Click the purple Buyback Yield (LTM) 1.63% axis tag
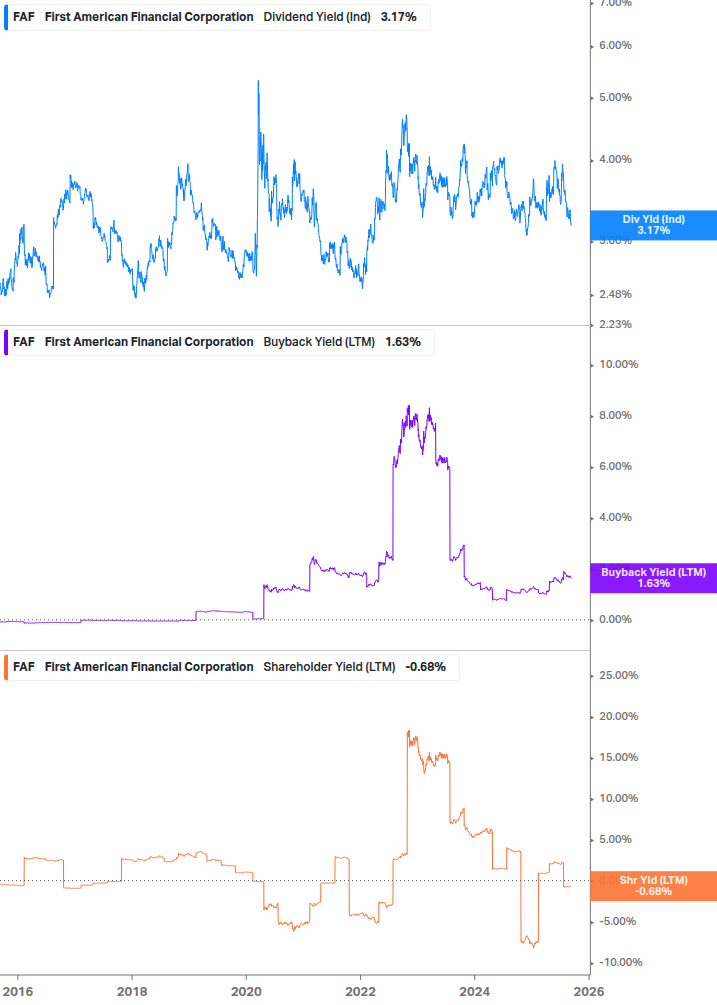Viewport: 717px width, 1005px height. tap(654, 578)
